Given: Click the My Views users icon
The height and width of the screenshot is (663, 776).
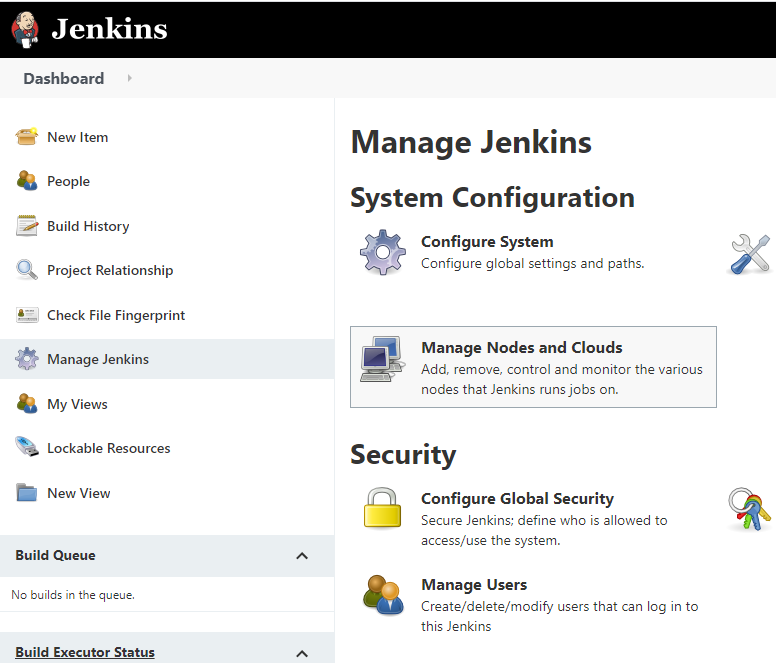Looking at the screenshot, I should point(27,404).
